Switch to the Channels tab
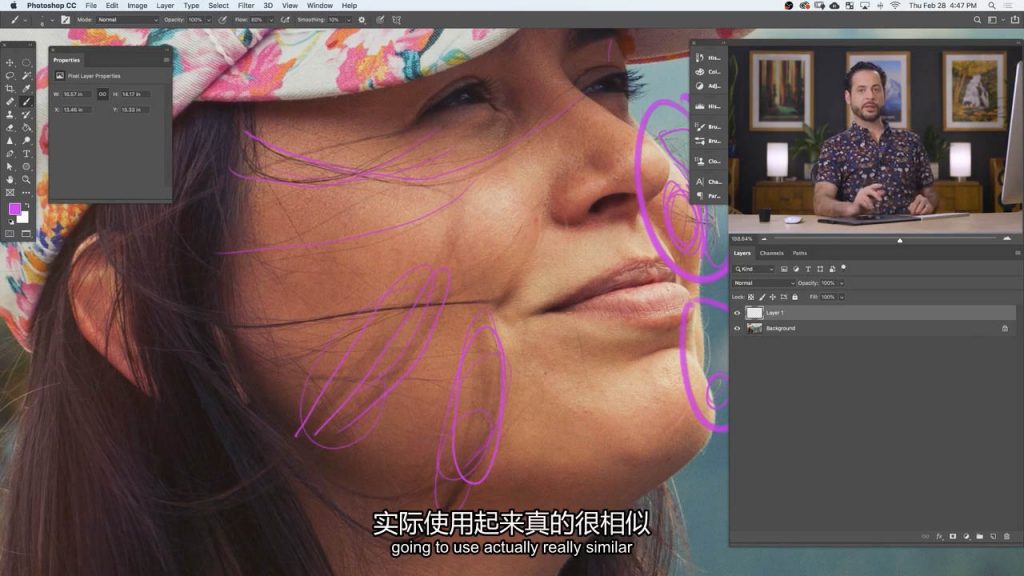 772,253
